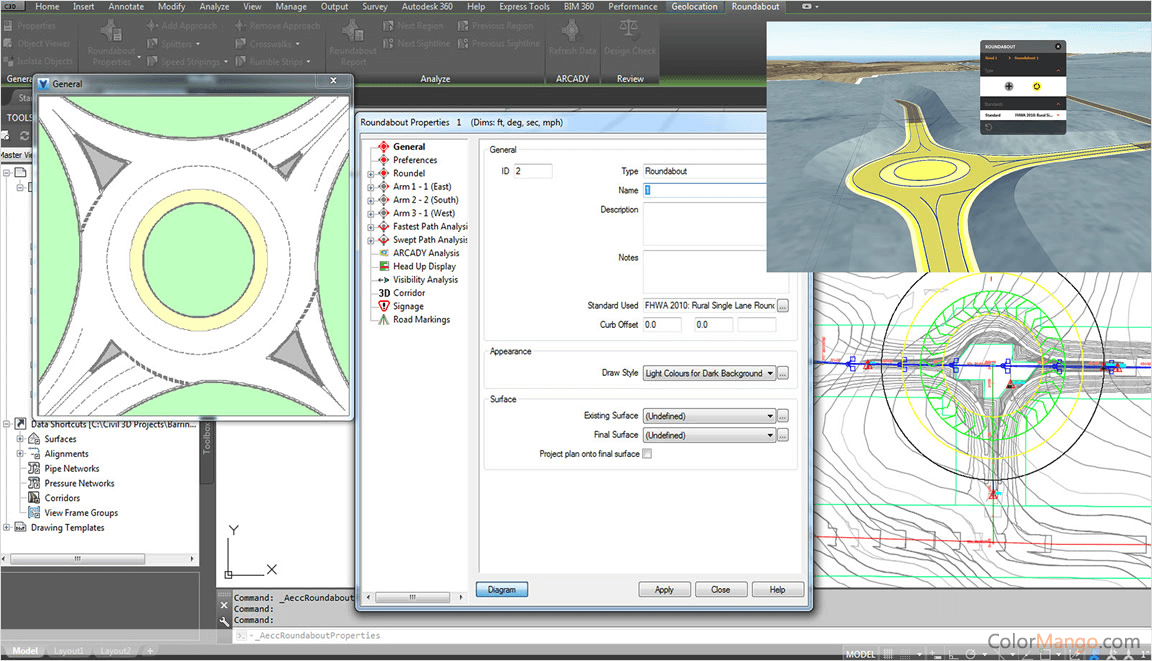This screenshot has height=661, width=1152.
Task: Close the General diagram preview window
Action: coord(334,81)
